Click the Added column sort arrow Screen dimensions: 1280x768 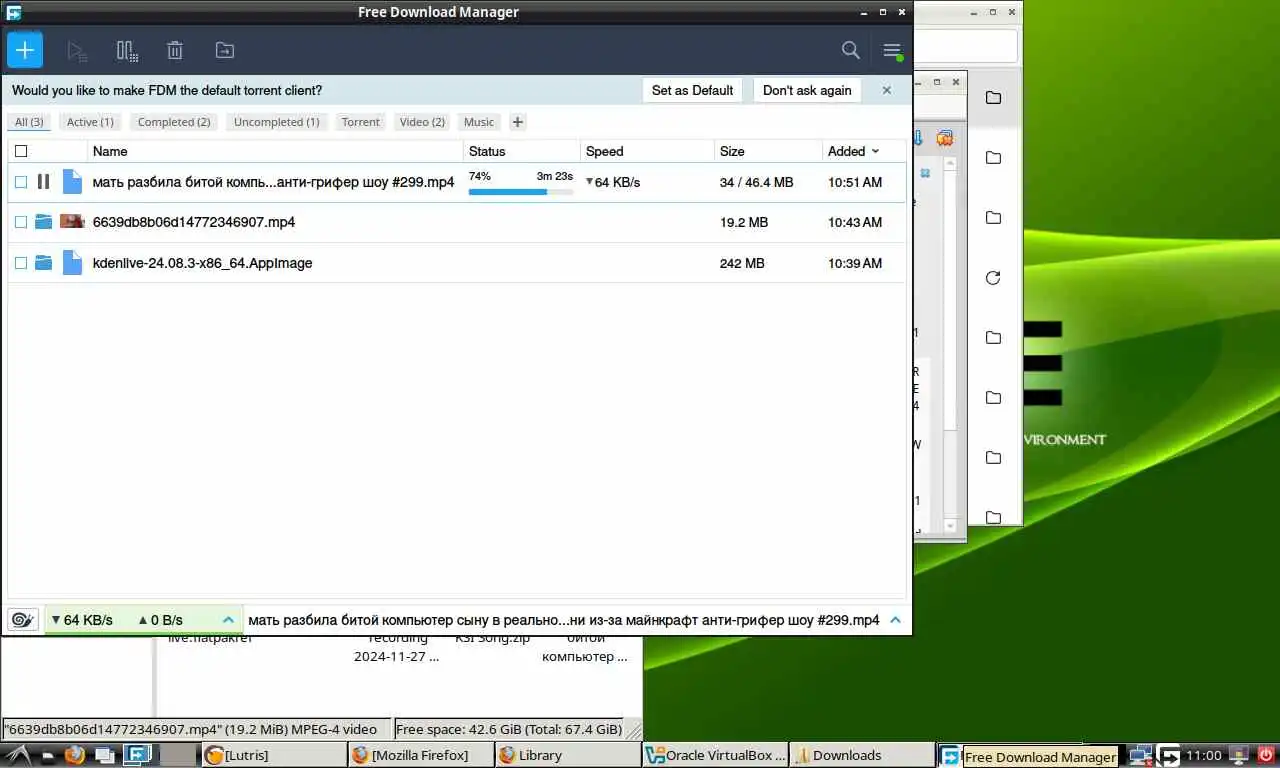pos(876,151)
